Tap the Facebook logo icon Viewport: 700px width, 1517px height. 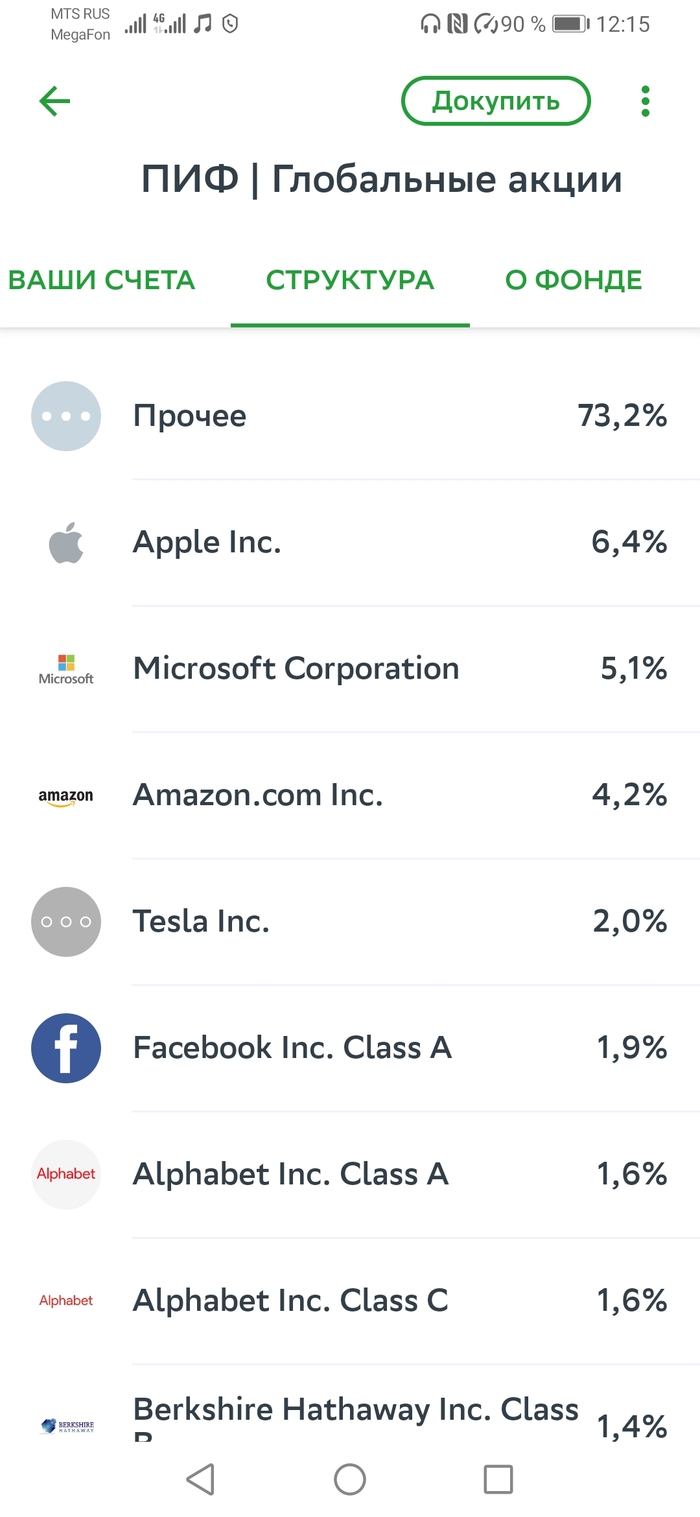[66, 1048]
